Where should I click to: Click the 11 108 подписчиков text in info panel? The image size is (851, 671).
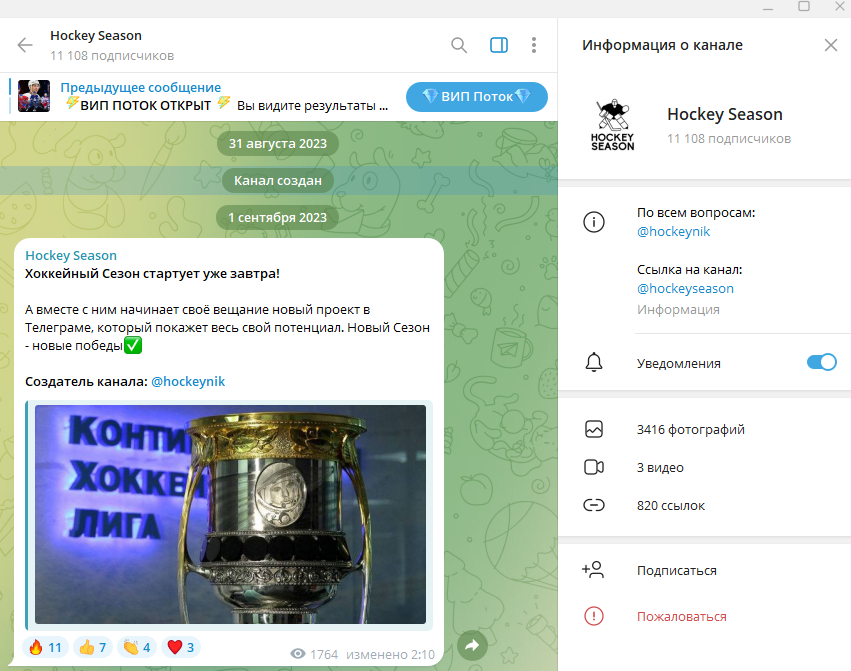click(x=729, y=139)
